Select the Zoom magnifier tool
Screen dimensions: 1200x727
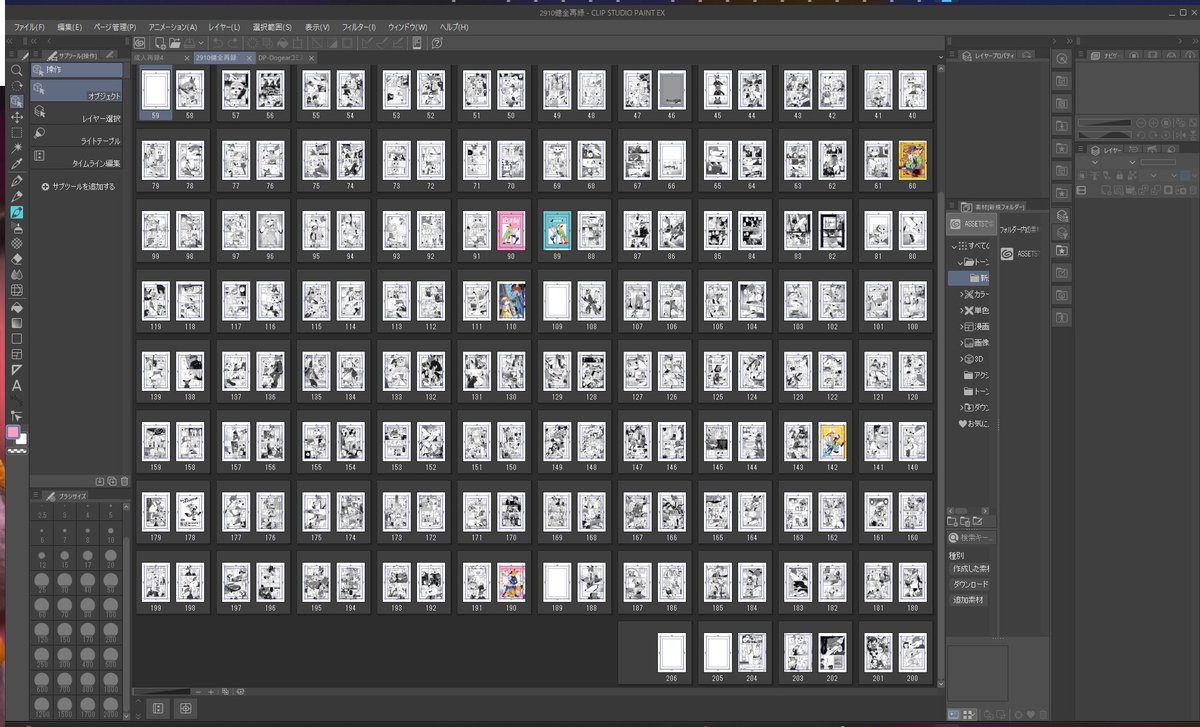17,70
